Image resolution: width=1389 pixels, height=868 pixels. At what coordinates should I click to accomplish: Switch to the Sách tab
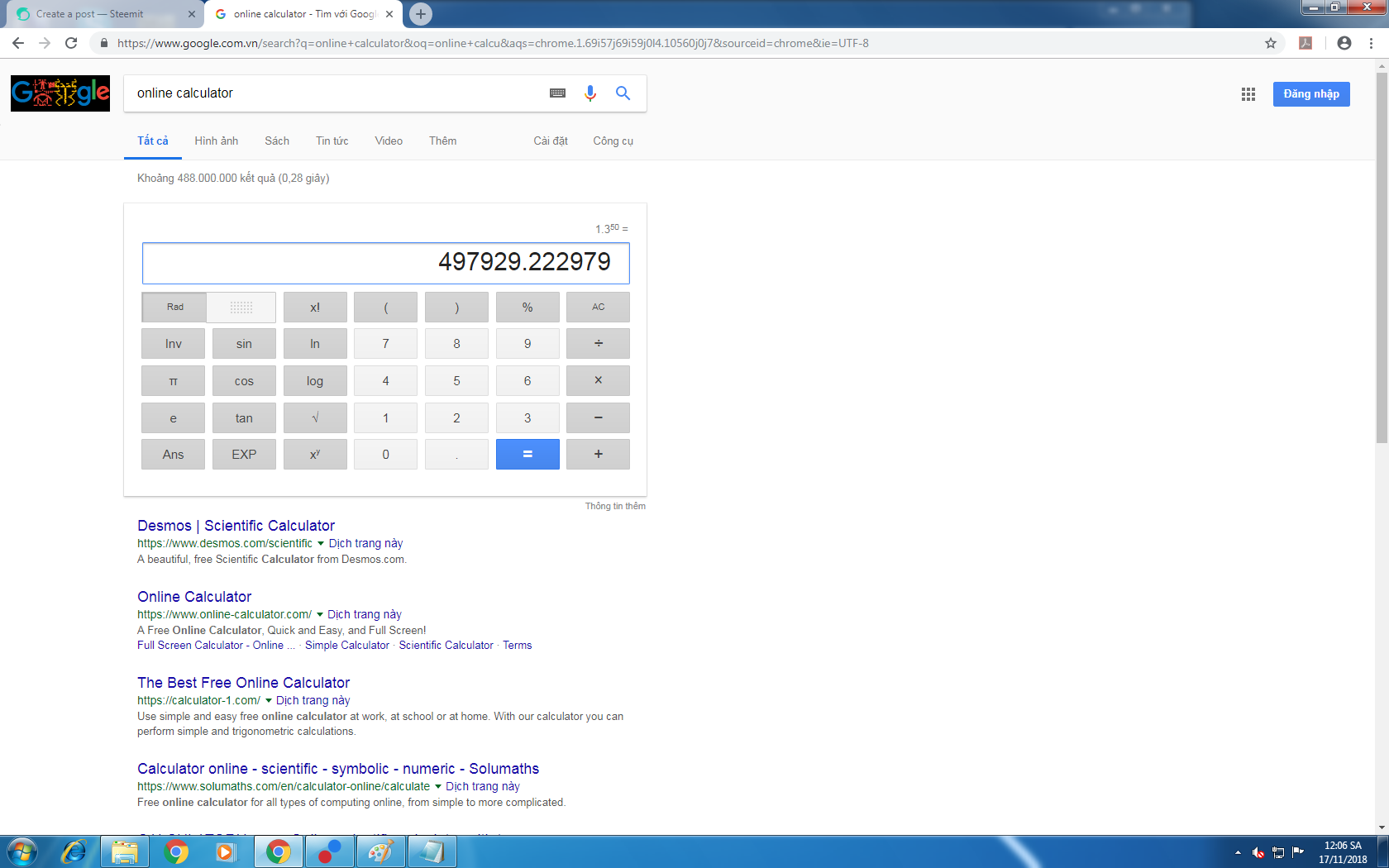coord(277,141)
